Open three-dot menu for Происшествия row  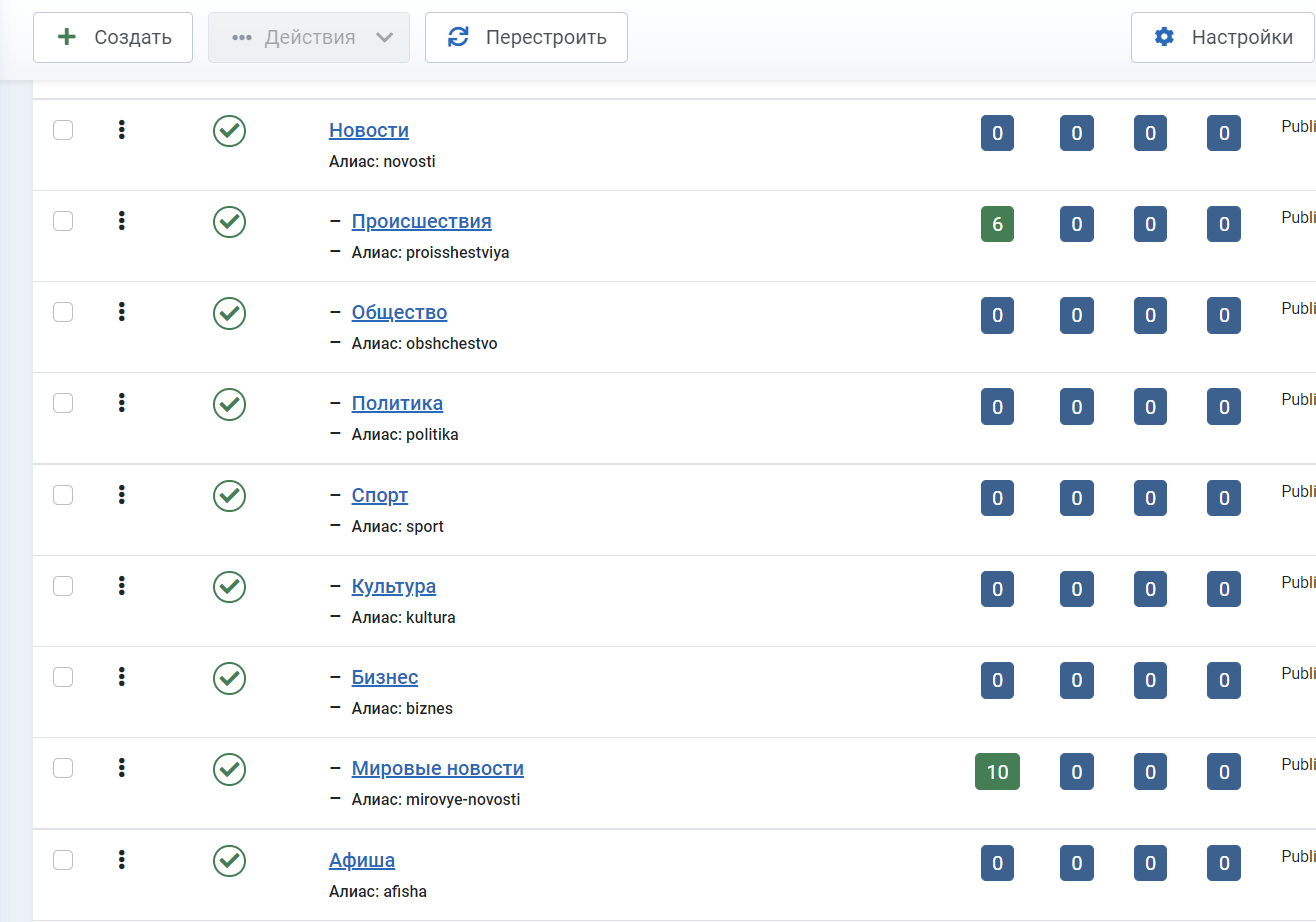[x=122, y=221]
